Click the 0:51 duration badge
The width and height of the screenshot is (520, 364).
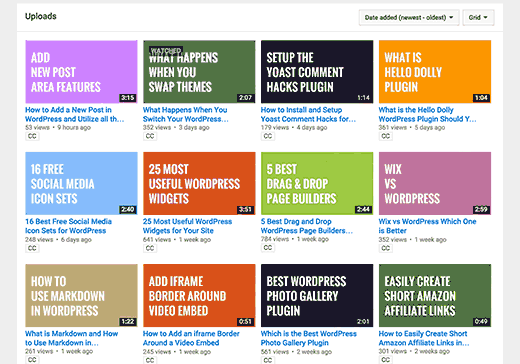pos(245,321)
